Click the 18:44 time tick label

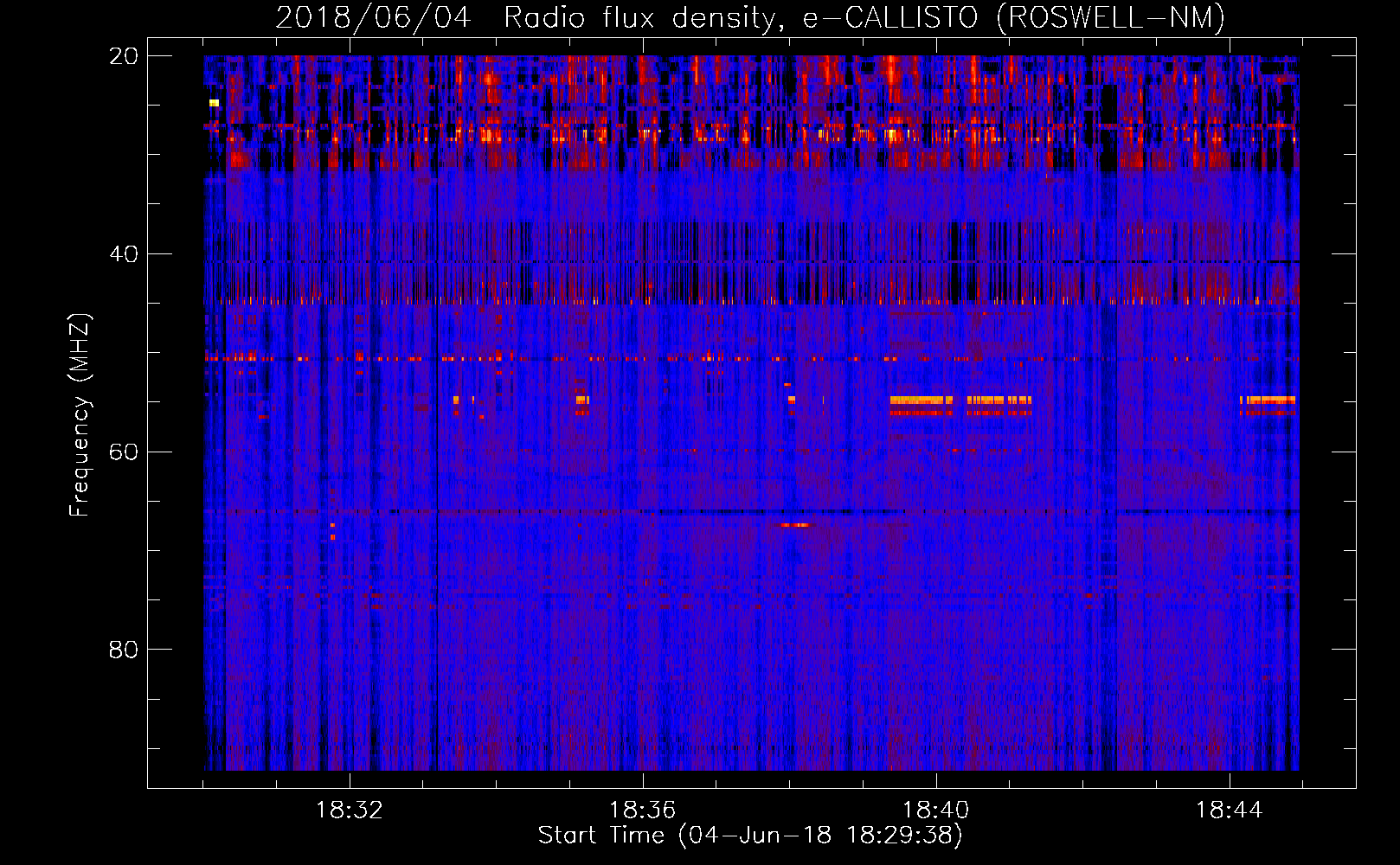pyautogui.click(x=1230, y=811)
